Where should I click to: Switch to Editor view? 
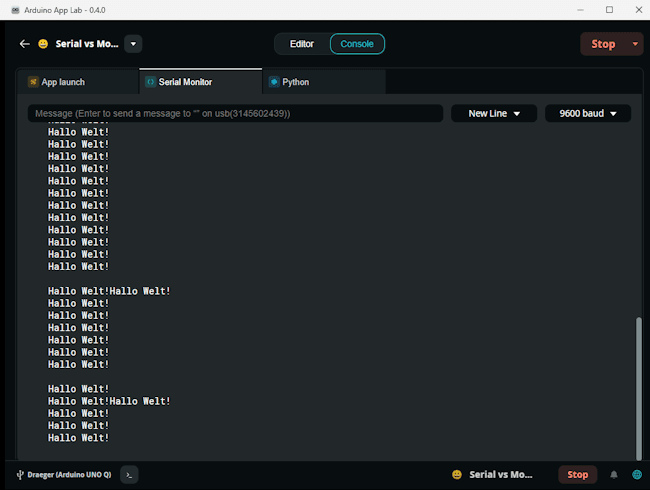pyautogui.click(x=302, y=44)
